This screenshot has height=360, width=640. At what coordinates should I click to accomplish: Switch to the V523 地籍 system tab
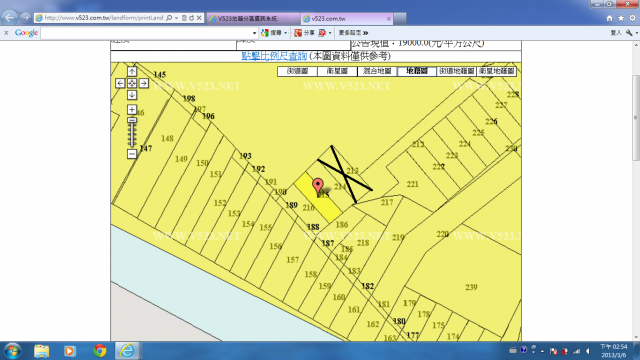point(253,19)
